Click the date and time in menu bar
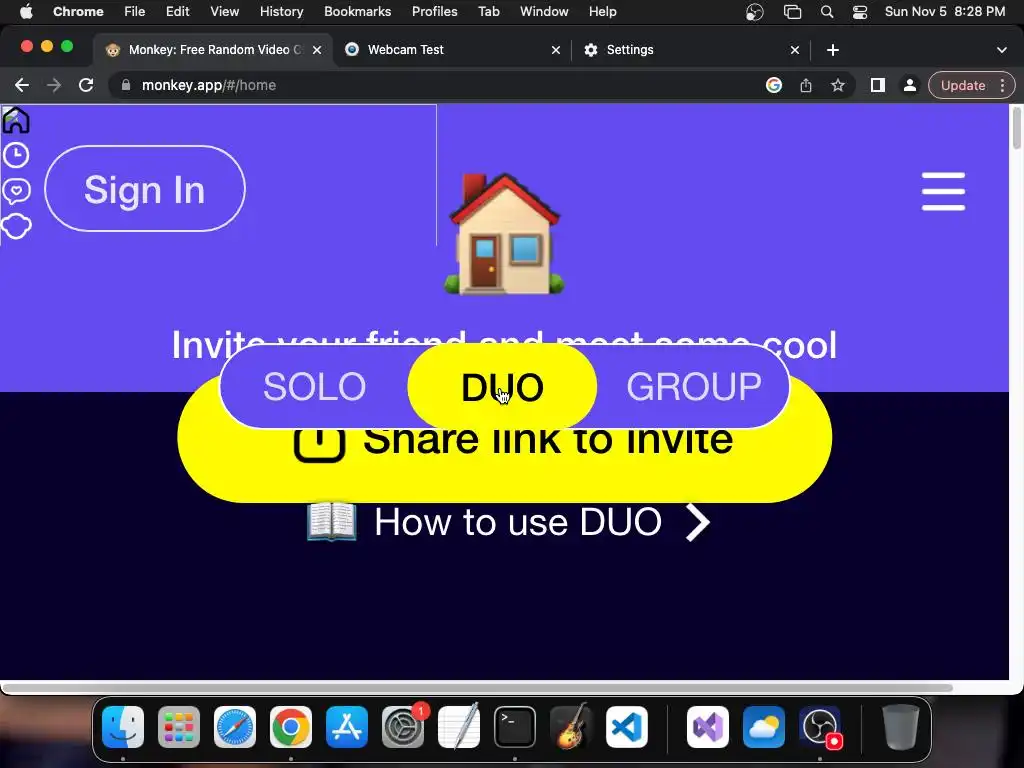Screen dimensions: 1024x768 tap(944, 12)
